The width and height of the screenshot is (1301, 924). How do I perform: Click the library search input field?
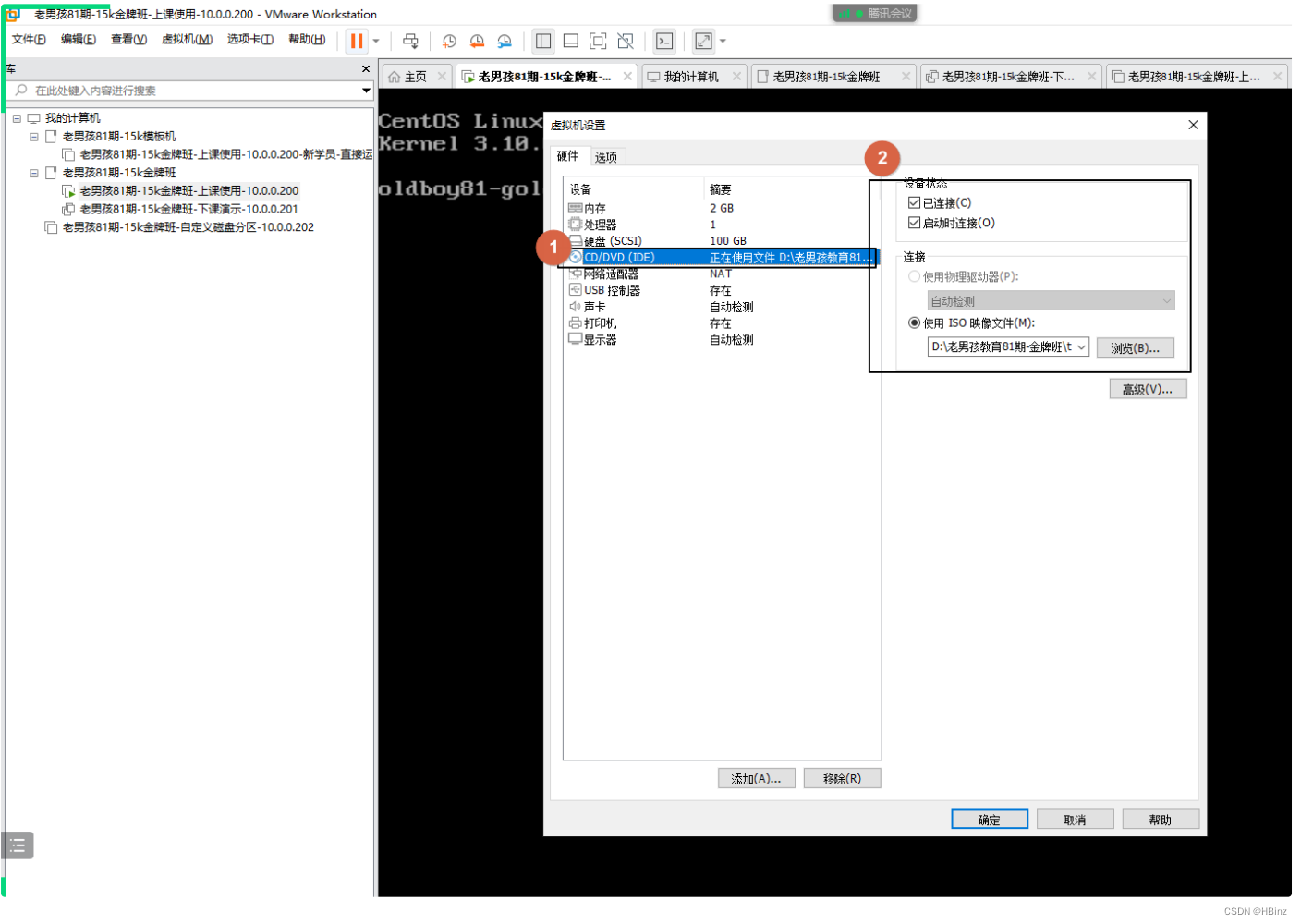pos(189,91)
